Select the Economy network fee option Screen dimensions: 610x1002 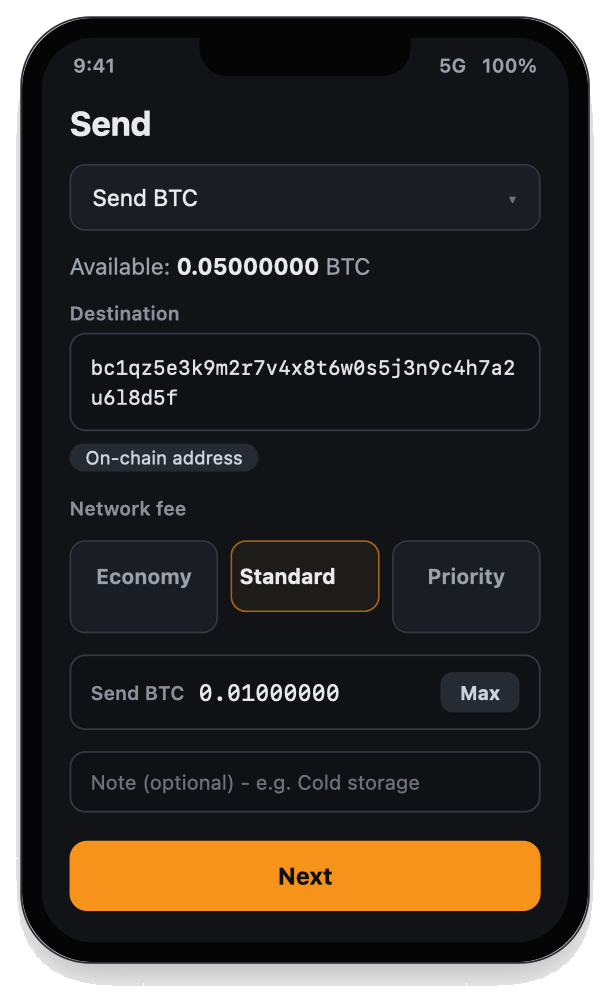[x=144, y=587]
